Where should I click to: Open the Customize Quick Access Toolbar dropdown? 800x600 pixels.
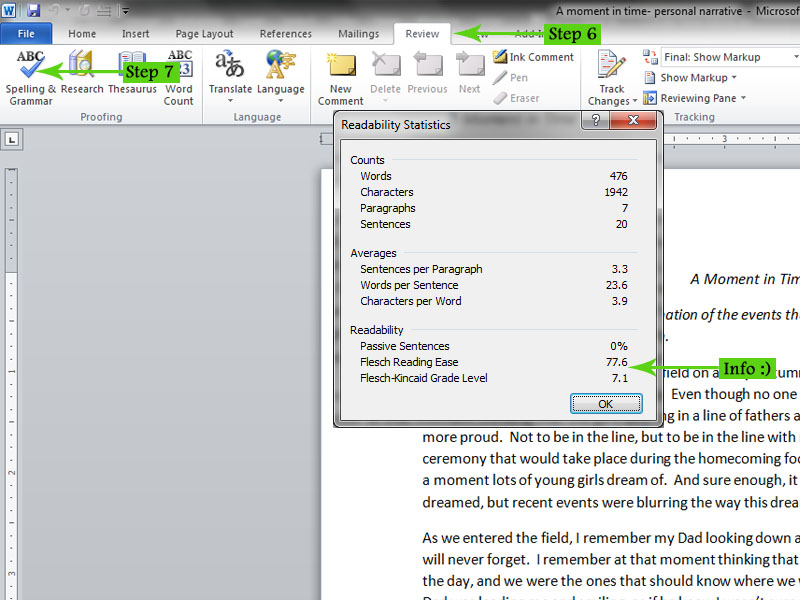(x=126, y=10)
